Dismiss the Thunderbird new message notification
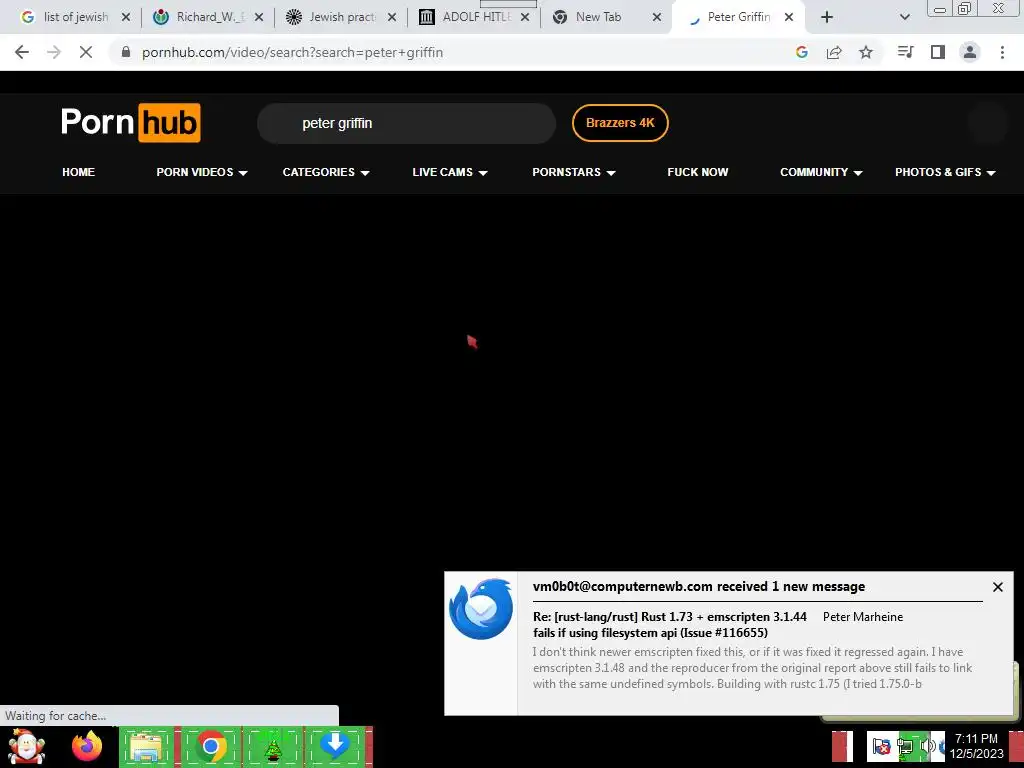The image size is (1024, 768). pos(998,587)
